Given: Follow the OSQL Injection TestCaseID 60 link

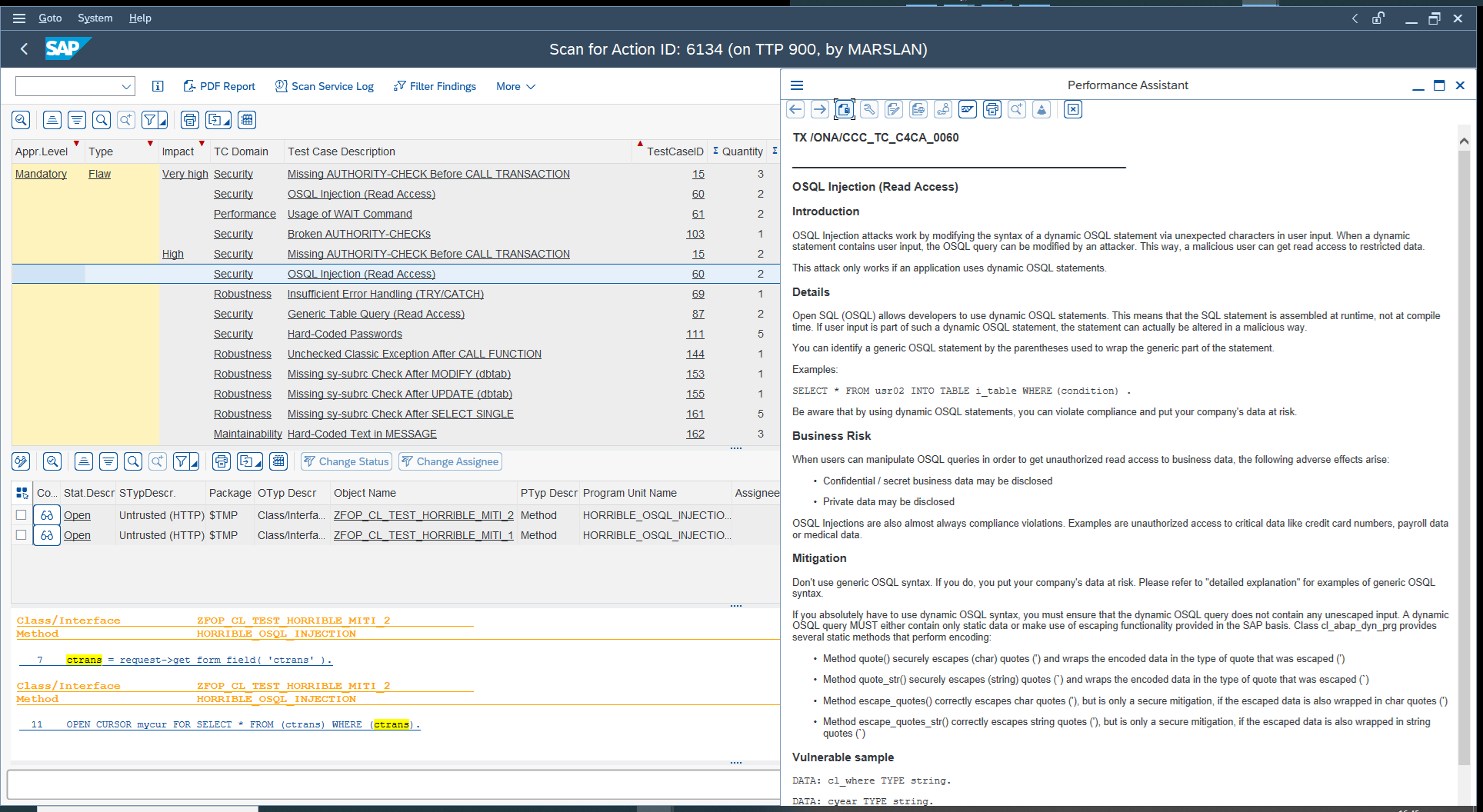Looking at the screenshot, I should coord(698,194).
